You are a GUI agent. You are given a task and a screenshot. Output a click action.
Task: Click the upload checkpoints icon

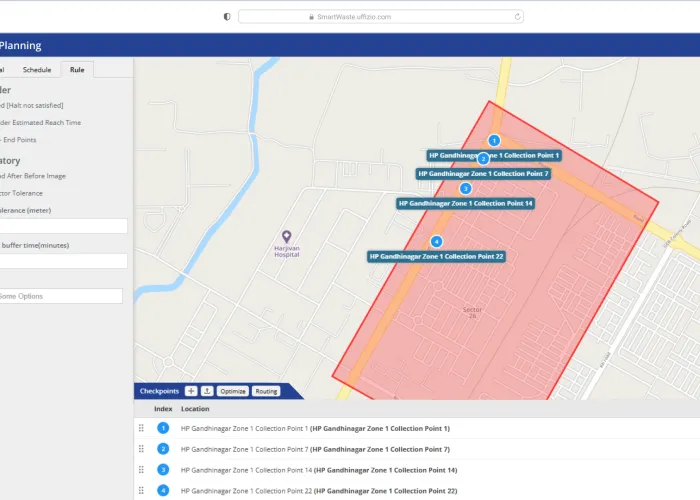coord(207,391)
